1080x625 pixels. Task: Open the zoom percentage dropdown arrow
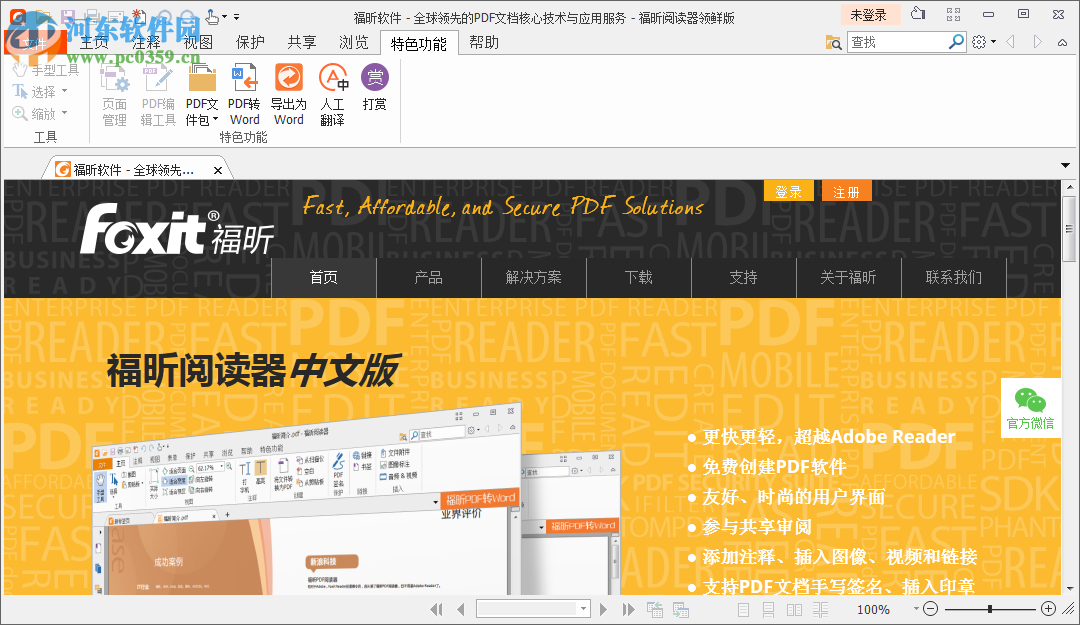(x=916, y=608)
